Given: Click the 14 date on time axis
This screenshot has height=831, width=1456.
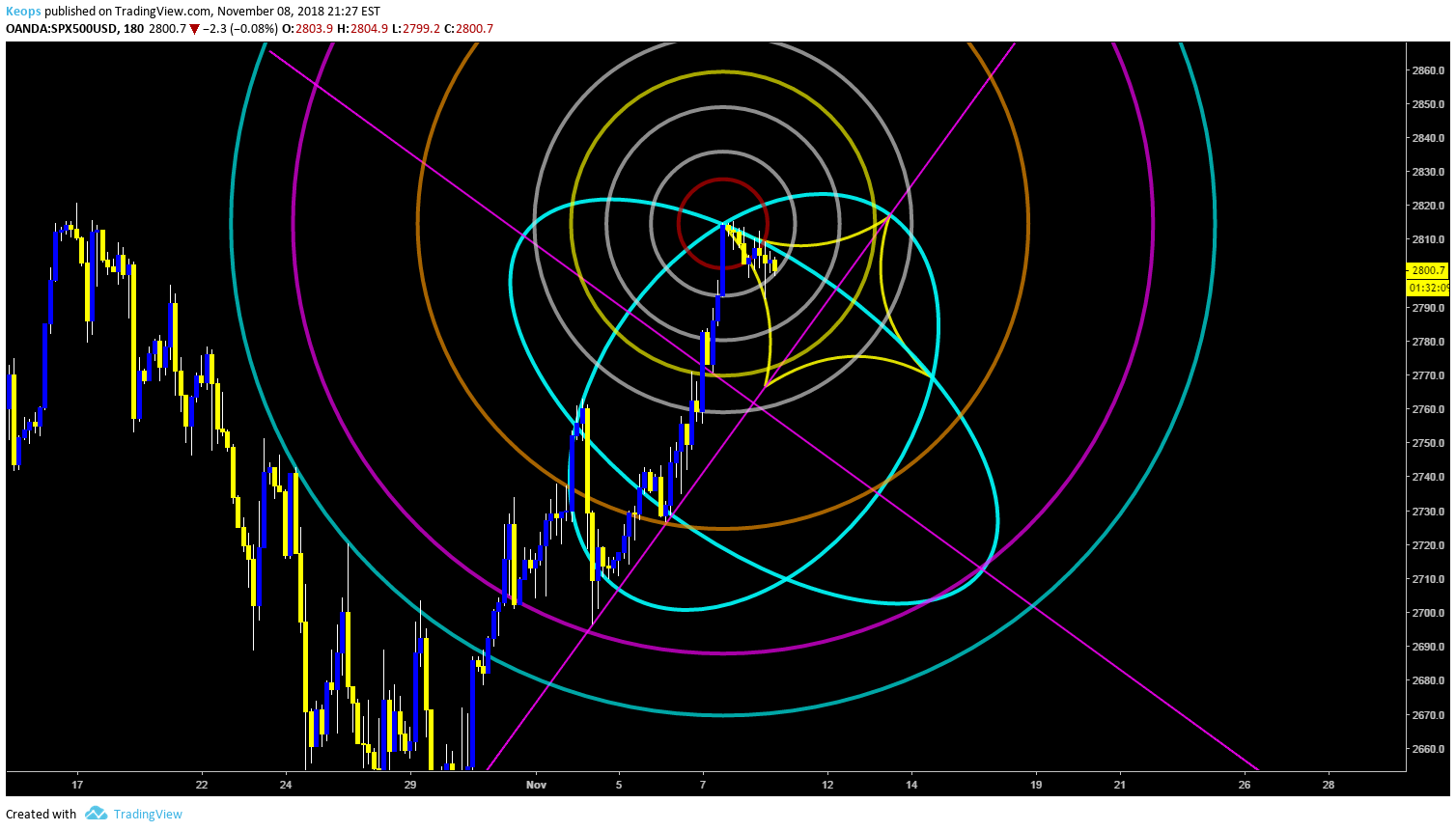Looking at the screenshot, I should (911, 785).
